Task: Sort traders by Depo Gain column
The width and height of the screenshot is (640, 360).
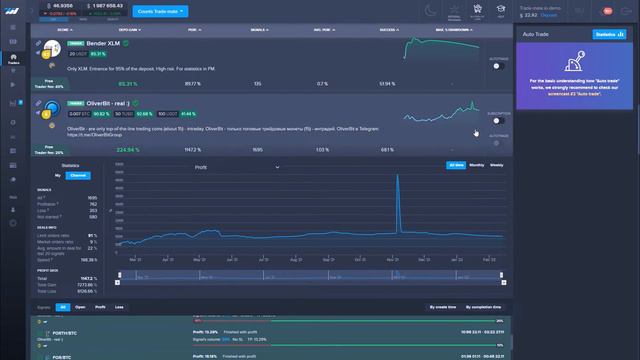Action: [129, 30]
